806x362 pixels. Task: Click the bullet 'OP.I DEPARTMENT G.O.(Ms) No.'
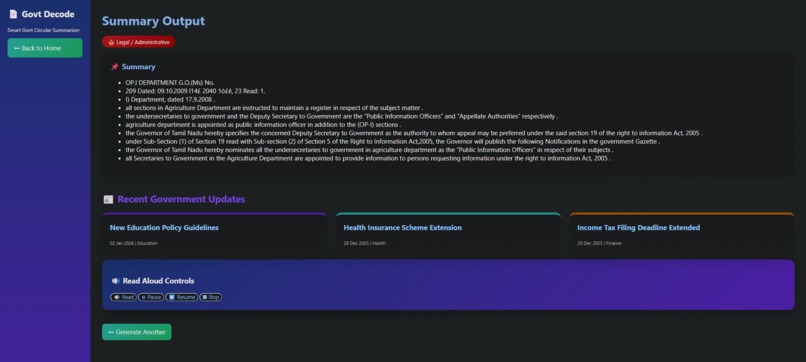pyautogui.click(x=170, y=82)
